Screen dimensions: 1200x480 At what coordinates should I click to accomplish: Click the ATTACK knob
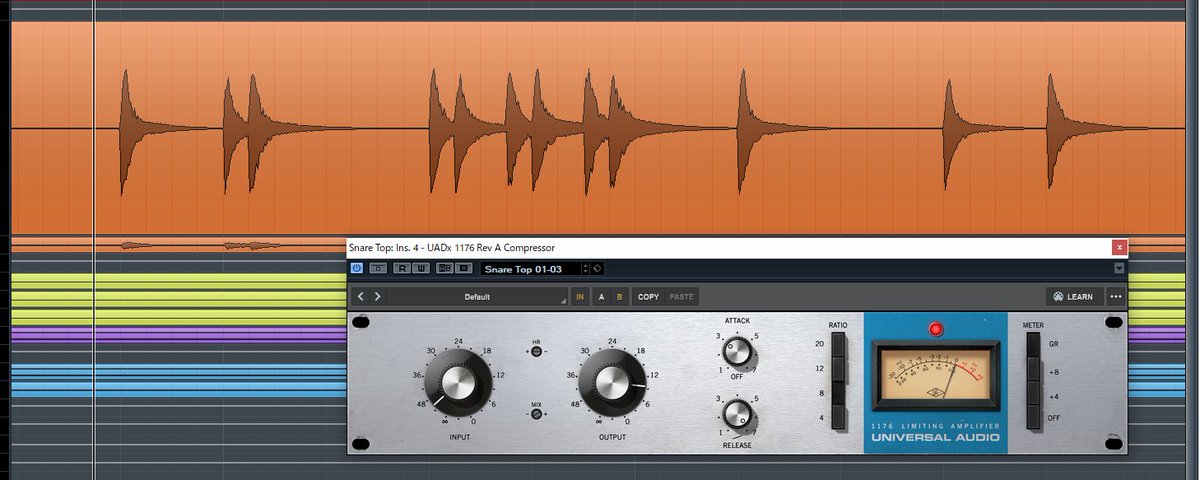click(x=736, y=352)
